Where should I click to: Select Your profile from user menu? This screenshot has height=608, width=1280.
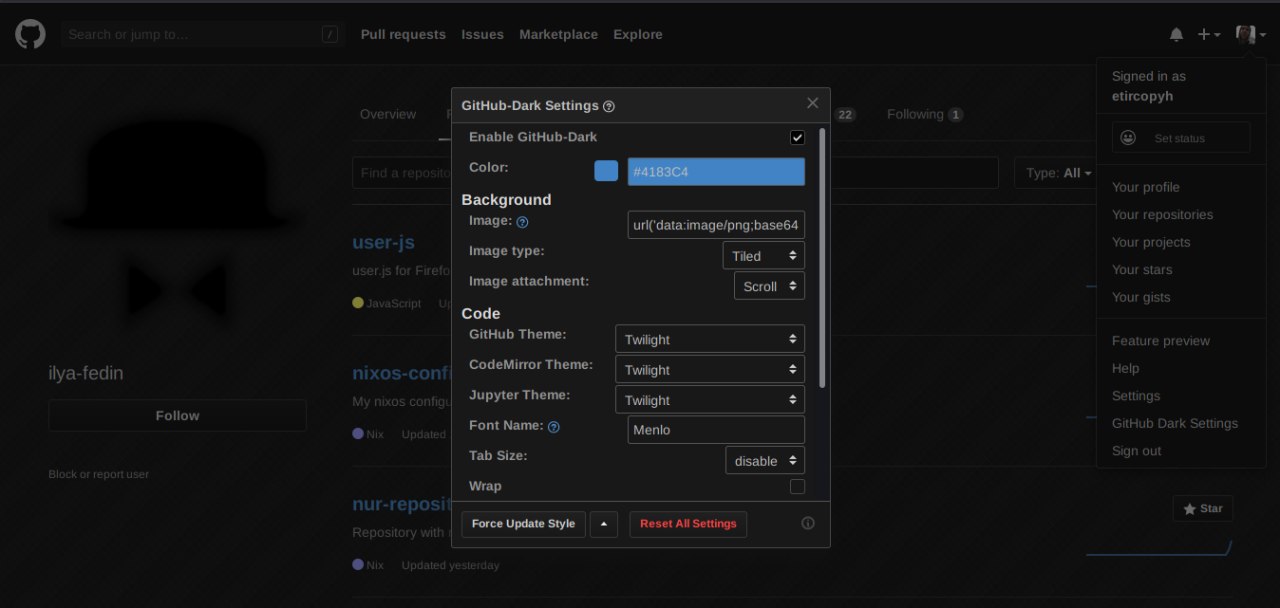point(1146,187)
